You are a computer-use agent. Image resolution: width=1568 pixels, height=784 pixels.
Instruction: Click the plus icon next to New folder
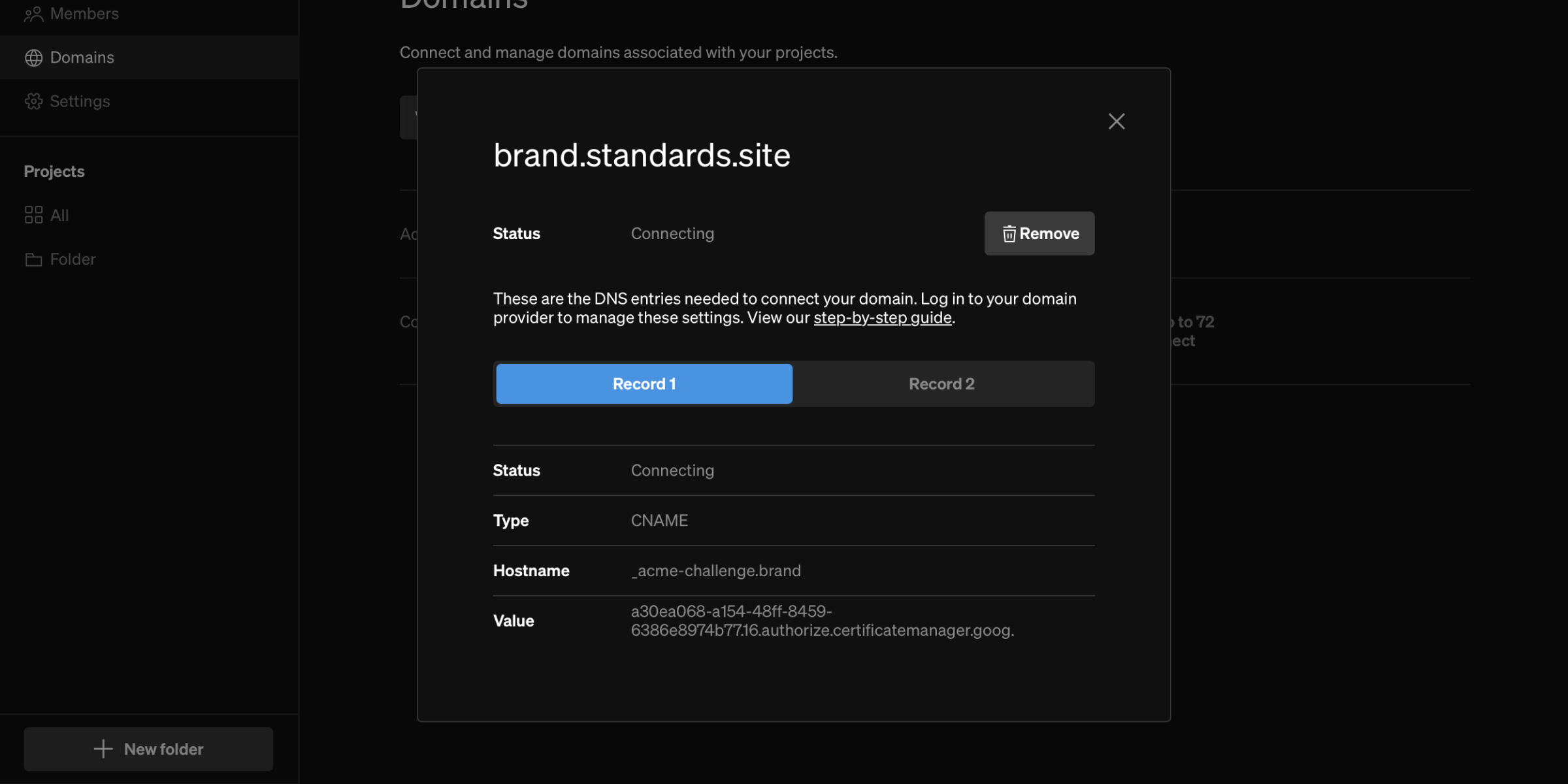pos(103,749)
